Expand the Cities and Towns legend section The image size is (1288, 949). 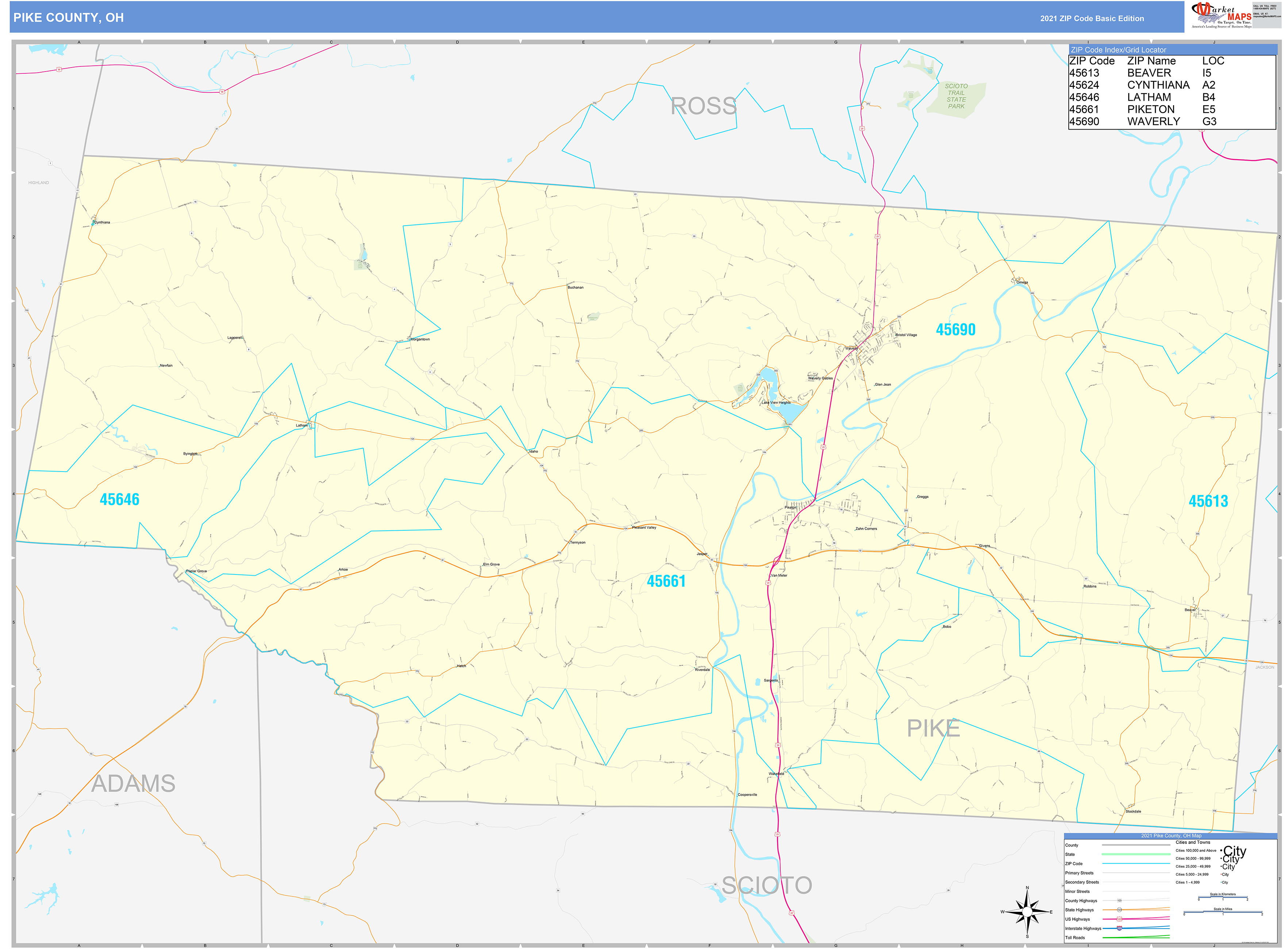tap(1193, 842)
